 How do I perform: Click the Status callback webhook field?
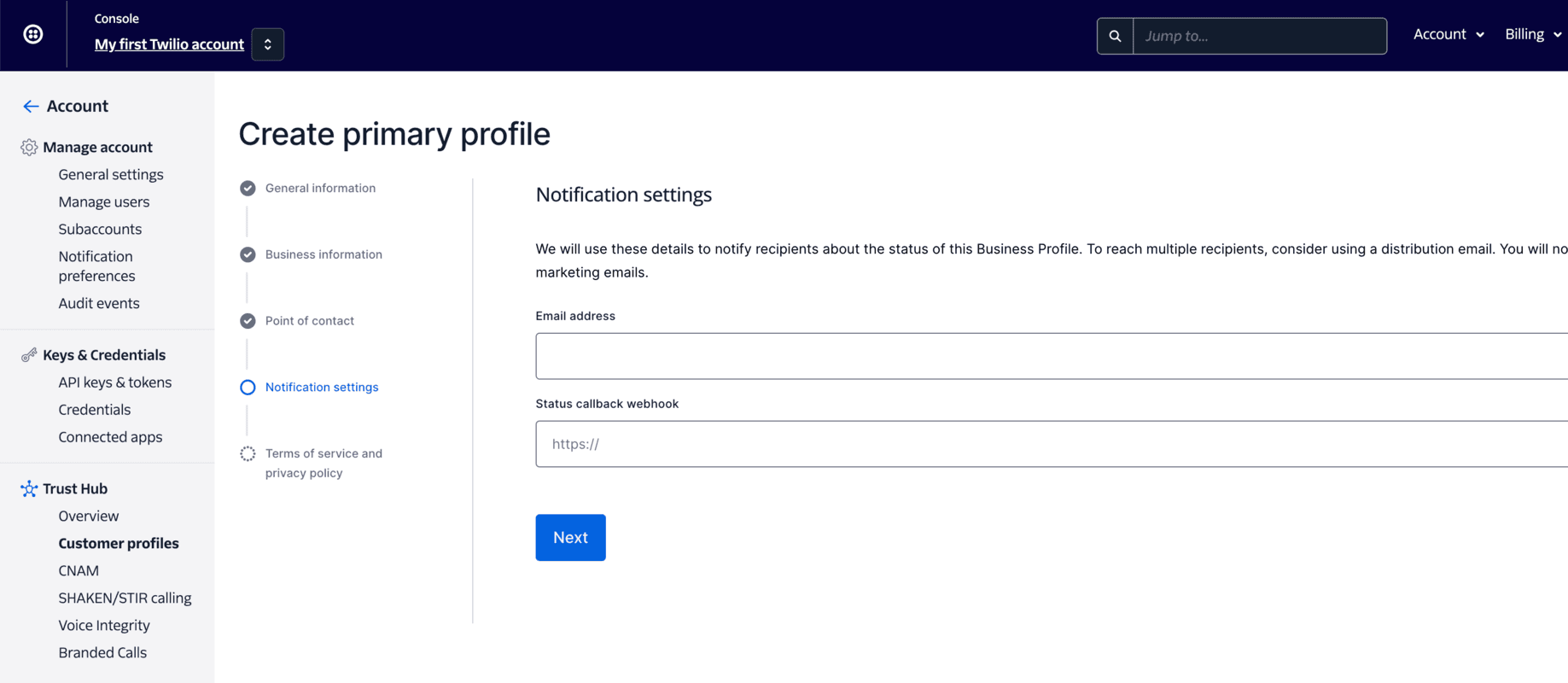point(1050,444)
